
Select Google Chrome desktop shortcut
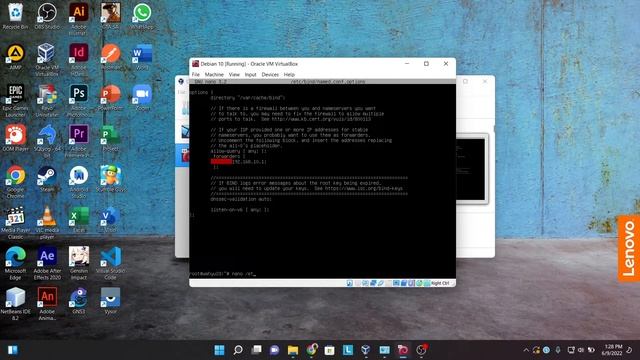click(16, 182)
